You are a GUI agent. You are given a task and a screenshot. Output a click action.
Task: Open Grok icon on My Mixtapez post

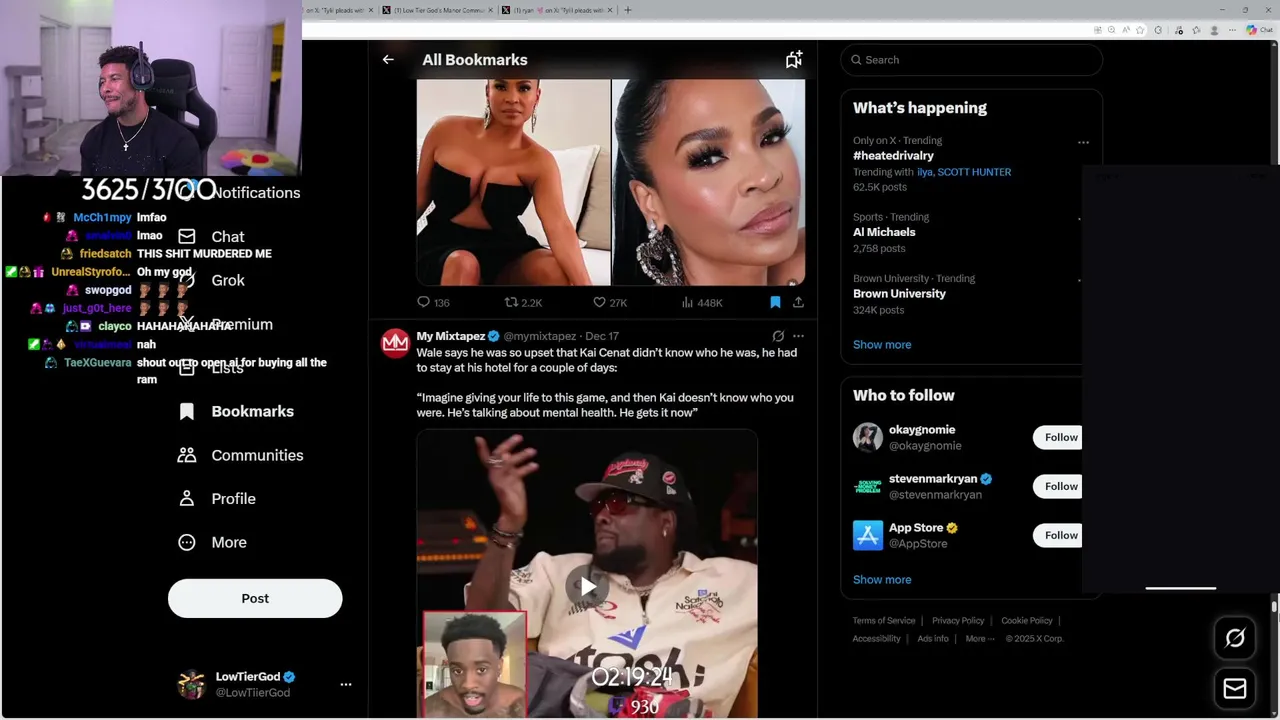click(778, 336)
